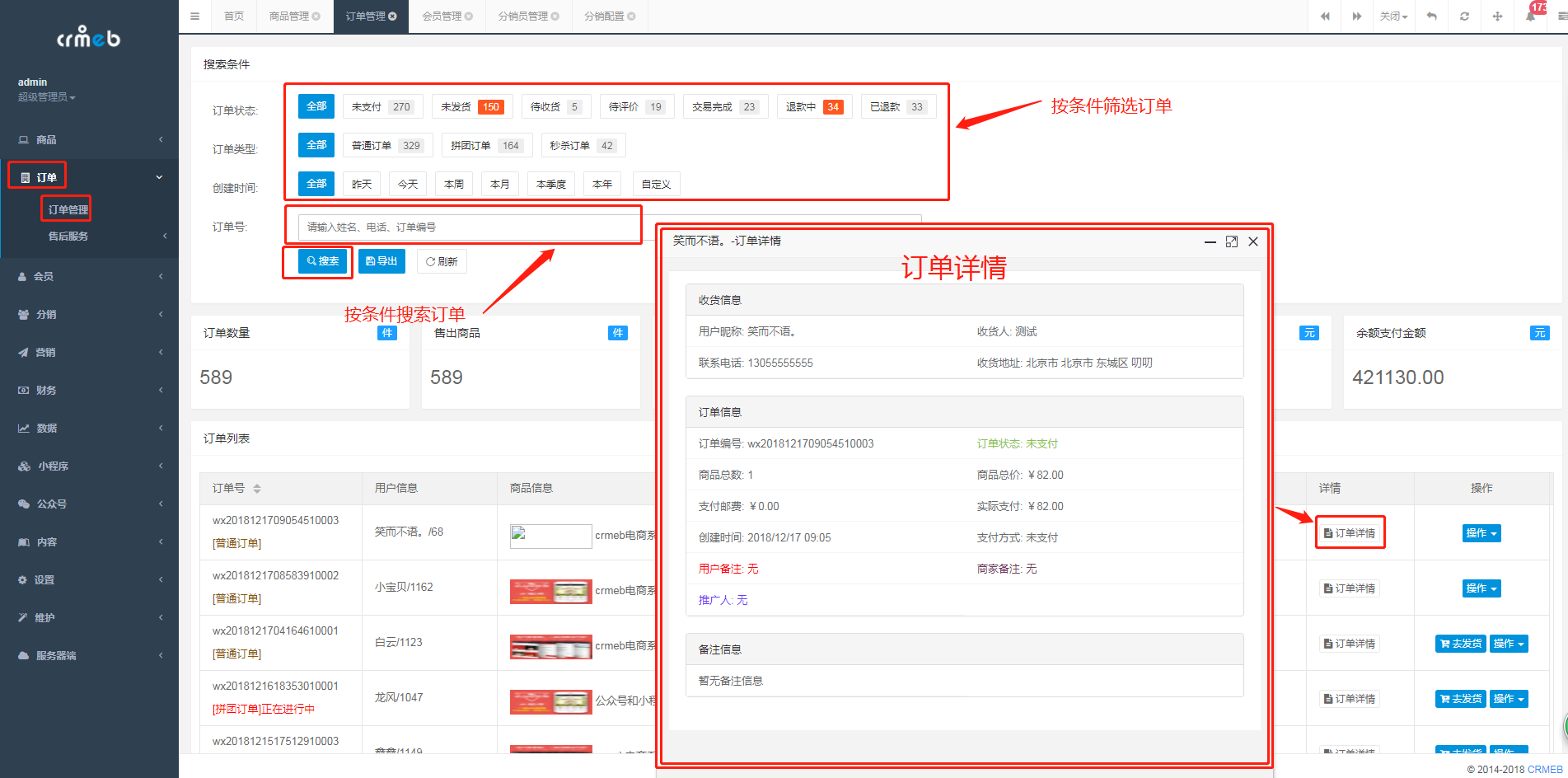The image size is (1568, 778).
Task: Filter order status by 未发货
Action: 471,107
